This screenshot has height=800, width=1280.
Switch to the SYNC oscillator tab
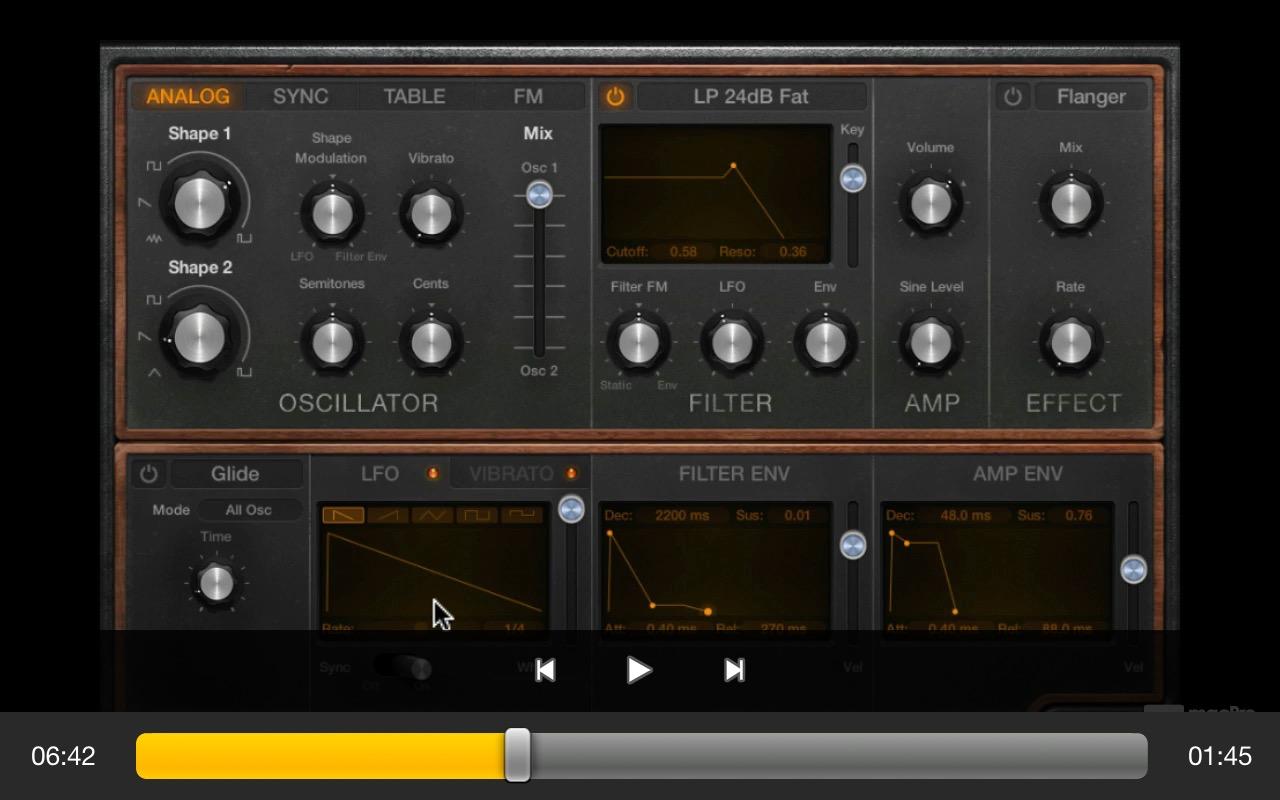tap(300, 97)
